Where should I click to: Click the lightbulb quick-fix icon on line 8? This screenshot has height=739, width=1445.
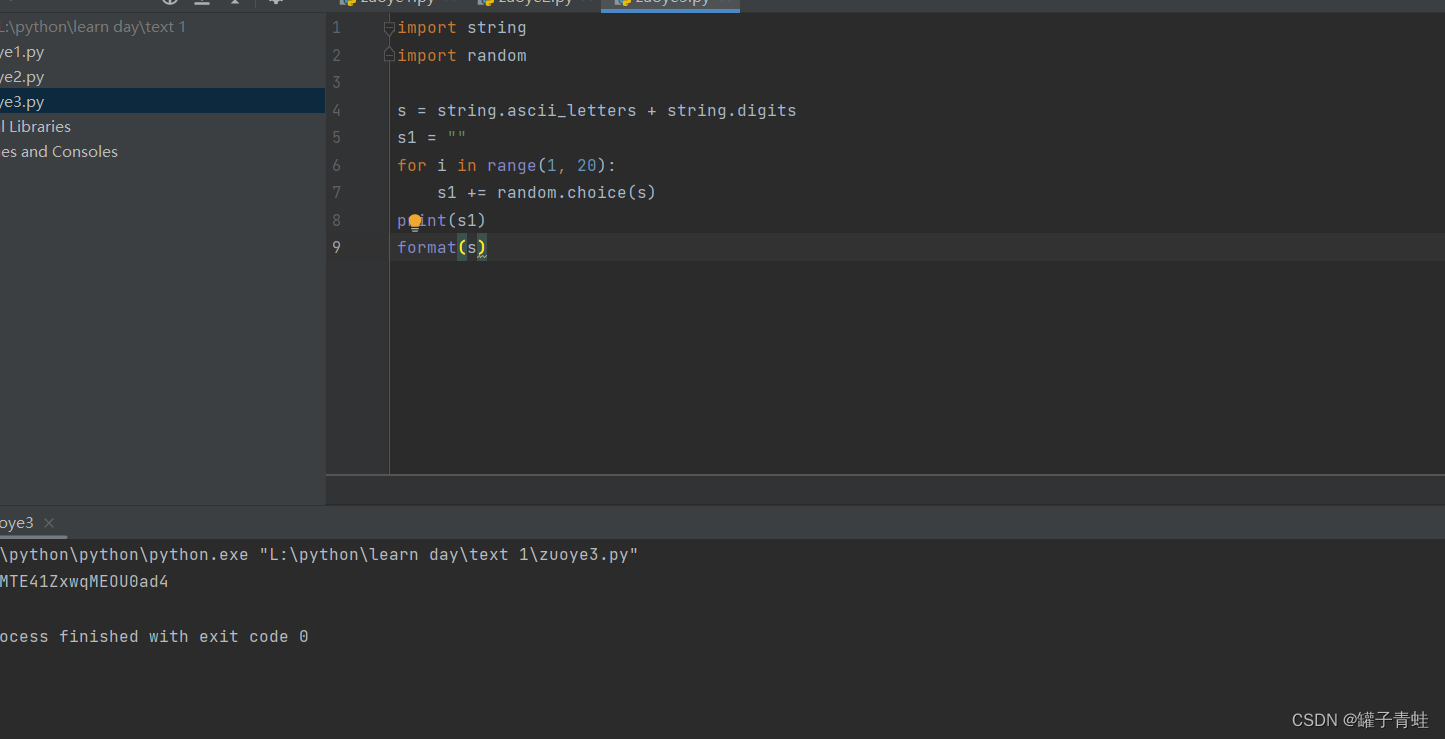414,220
